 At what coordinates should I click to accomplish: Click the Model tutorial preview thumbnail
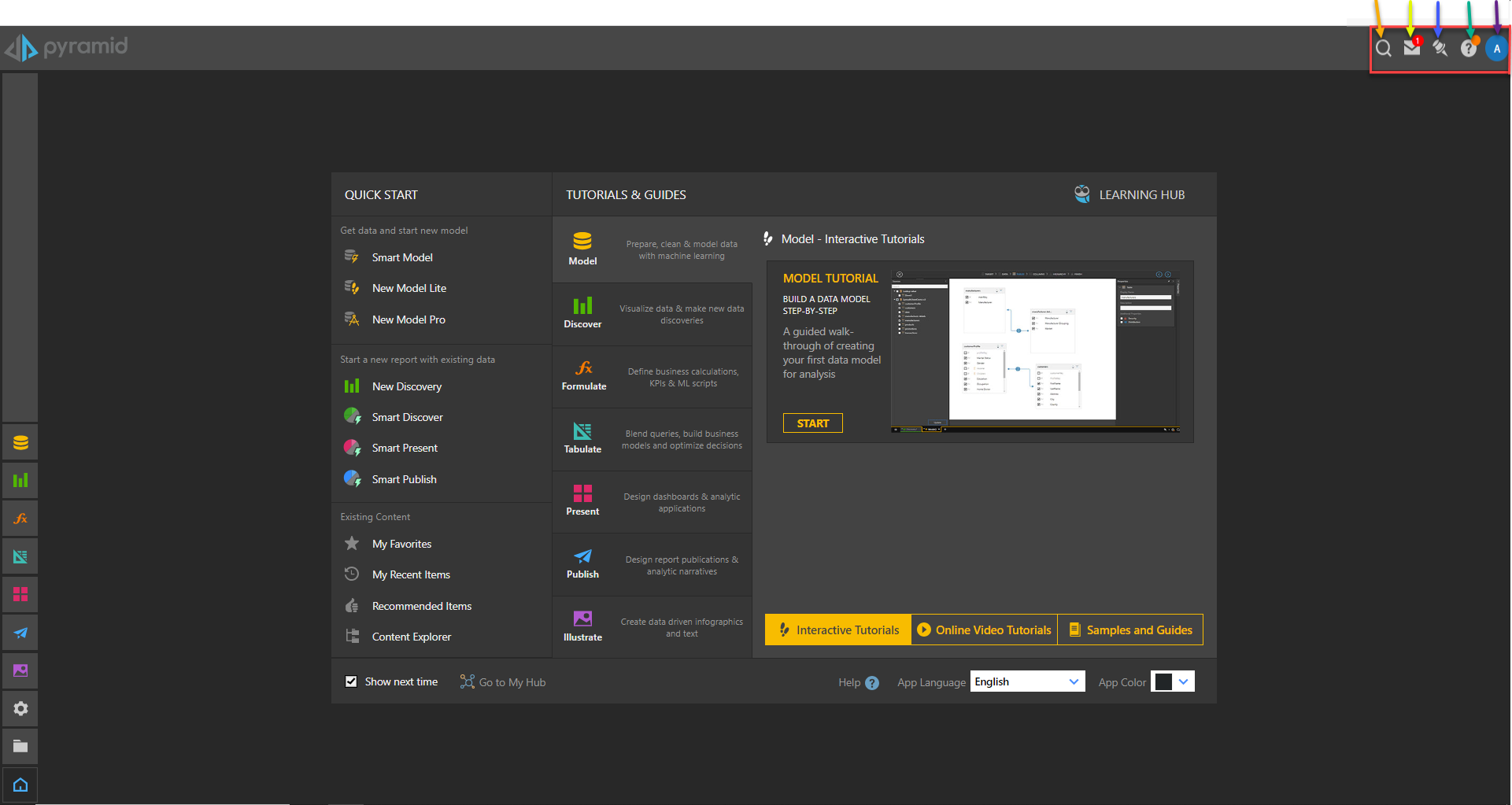1034,351
